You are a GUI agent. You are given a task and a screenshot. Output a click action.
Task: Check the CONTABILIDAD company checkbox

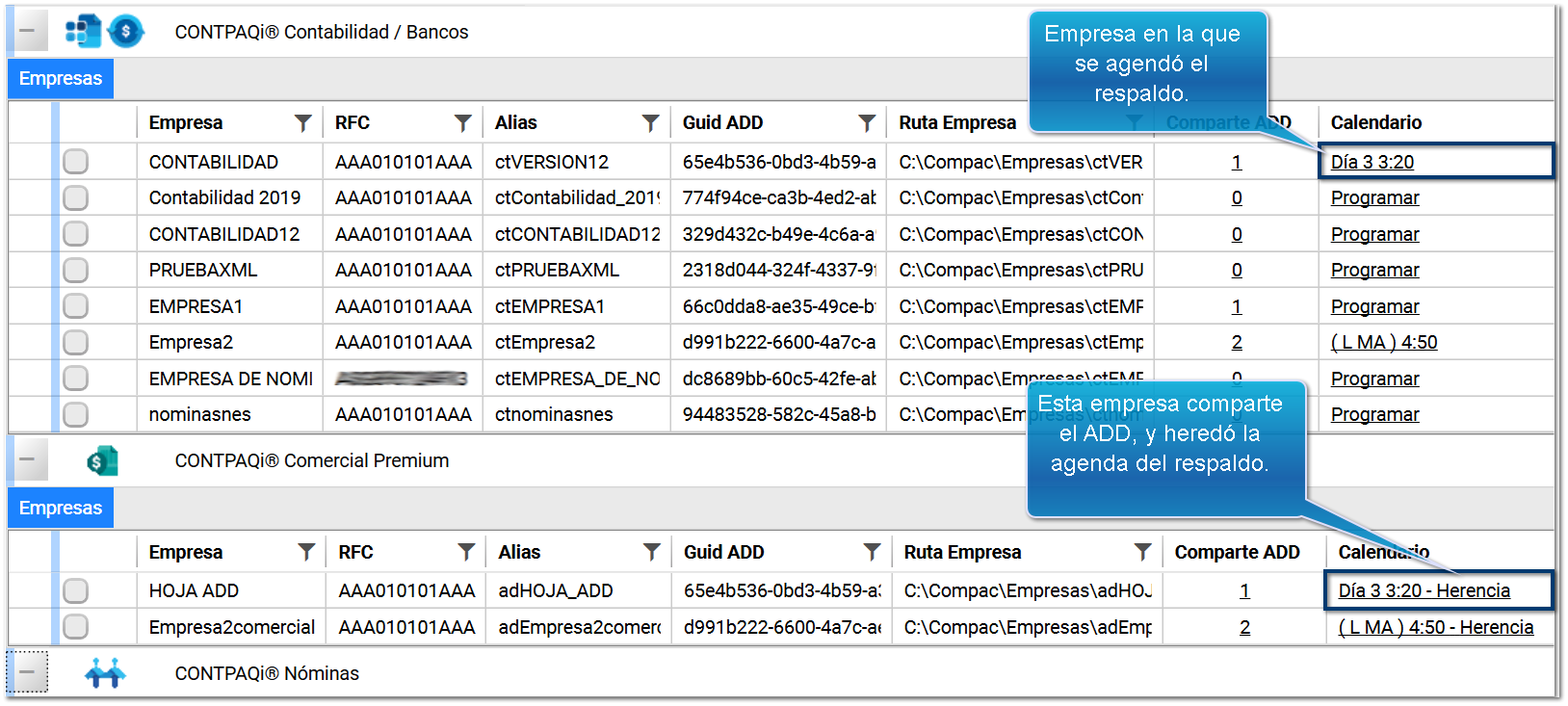[75, 162]
